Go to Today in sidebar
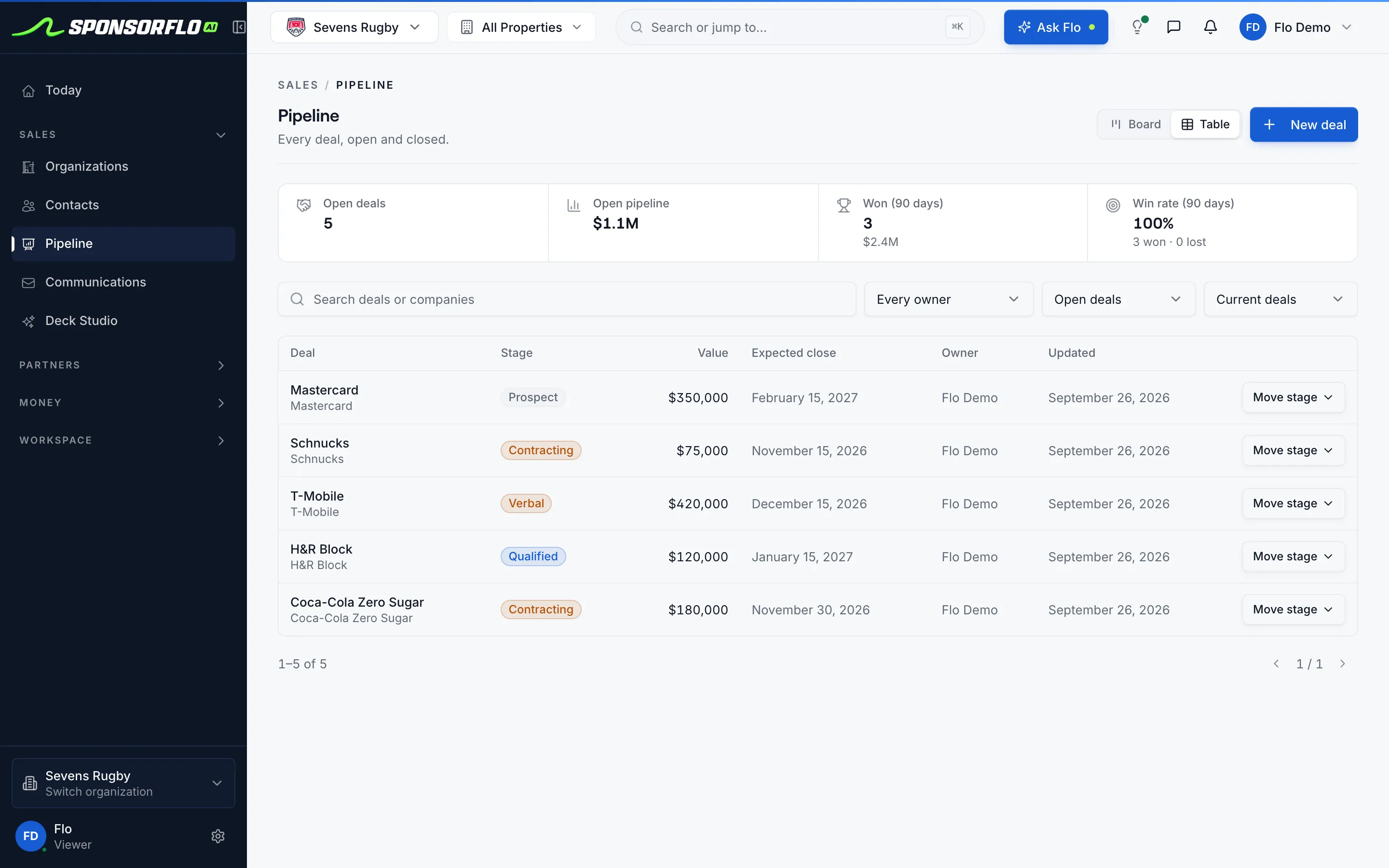The height and width of the screenshot is (868, 1389). click(123, 90)
